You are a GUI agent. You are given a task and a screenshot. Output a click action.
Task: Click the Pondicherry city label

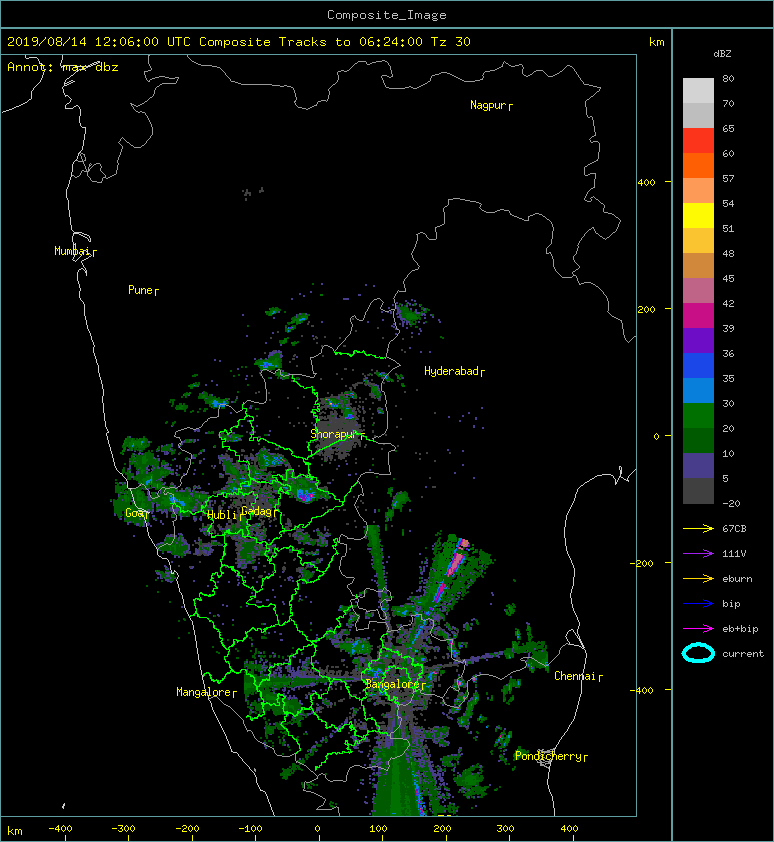pos(551,756)
